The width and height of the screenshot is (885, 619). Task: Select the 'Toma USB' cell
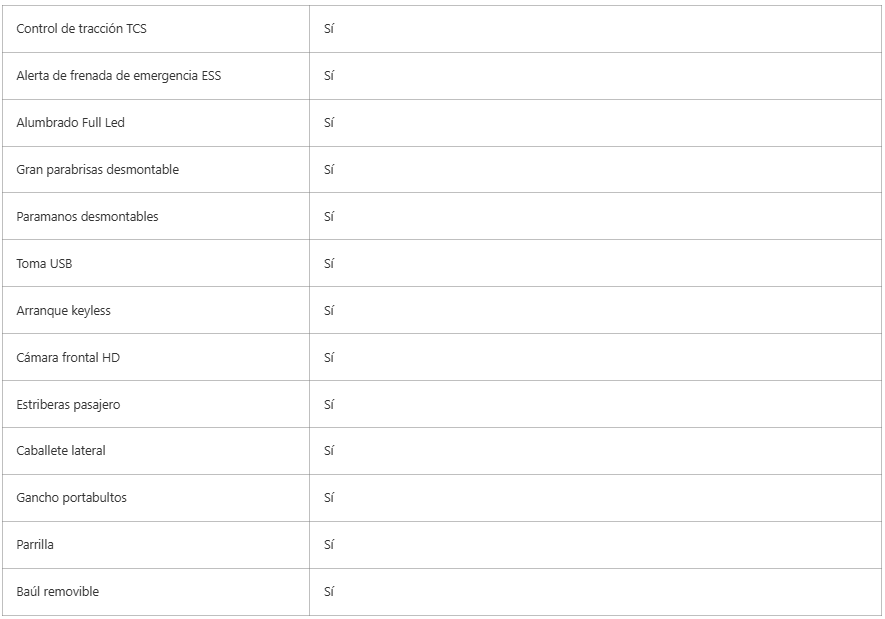point(44,264)
